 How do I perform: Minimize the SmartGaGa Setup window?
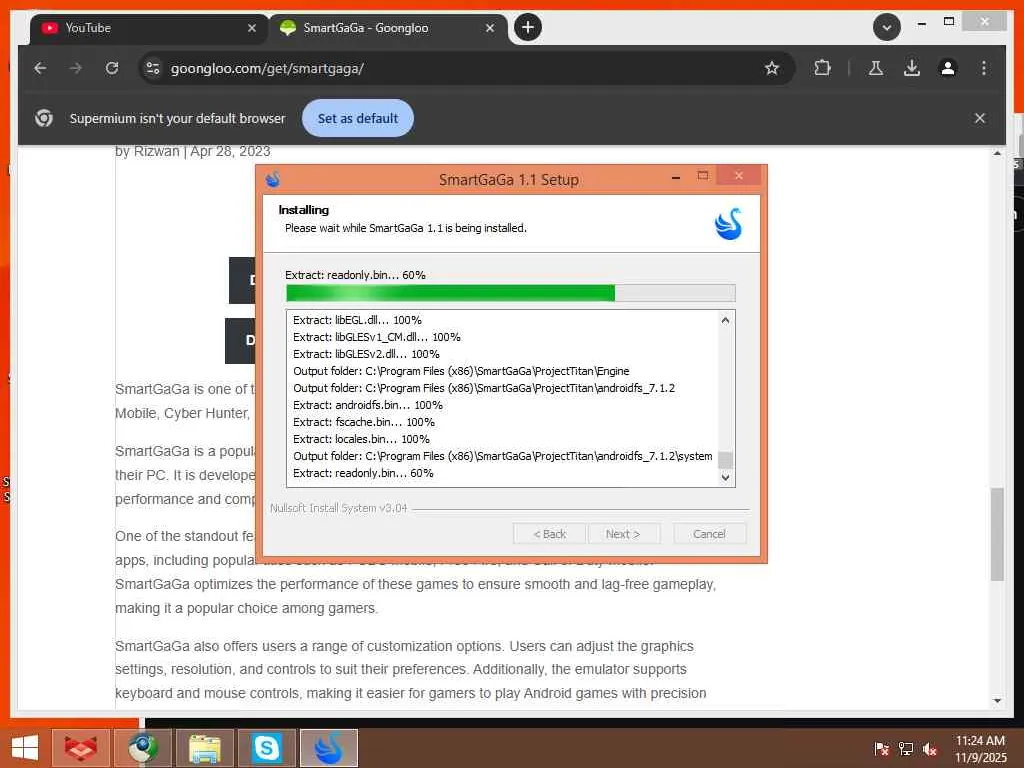click(x=676, y=177)
